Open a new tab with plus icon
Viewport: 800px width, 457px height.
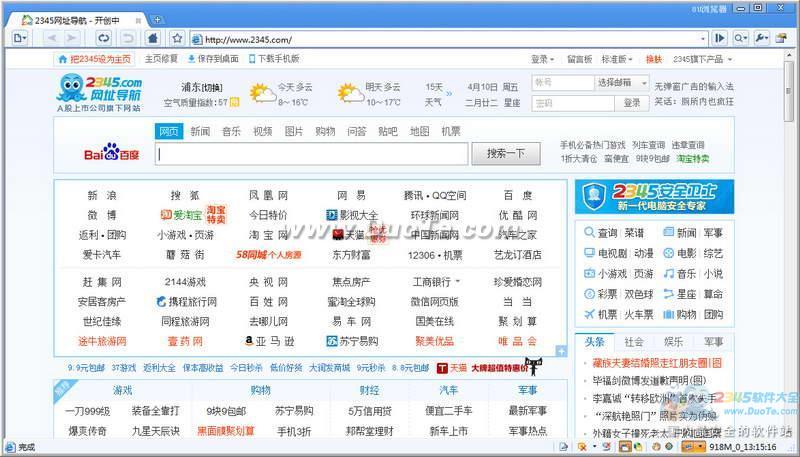pyautogui.click(x=158, y=20)
